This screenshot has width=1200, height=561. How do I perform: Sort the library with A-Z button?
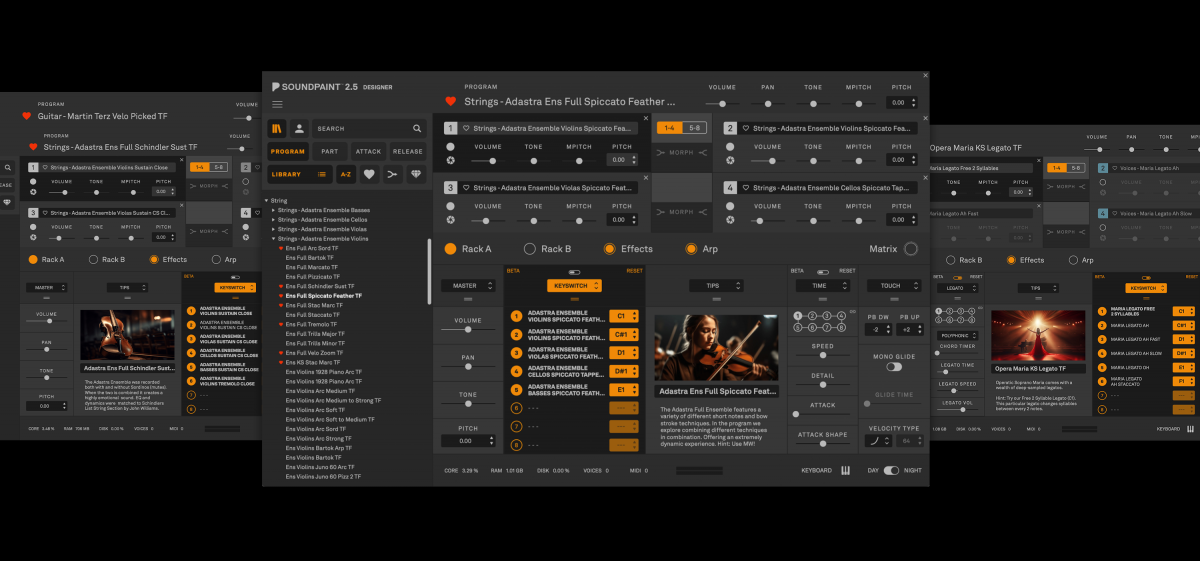[x=346, y=174]
